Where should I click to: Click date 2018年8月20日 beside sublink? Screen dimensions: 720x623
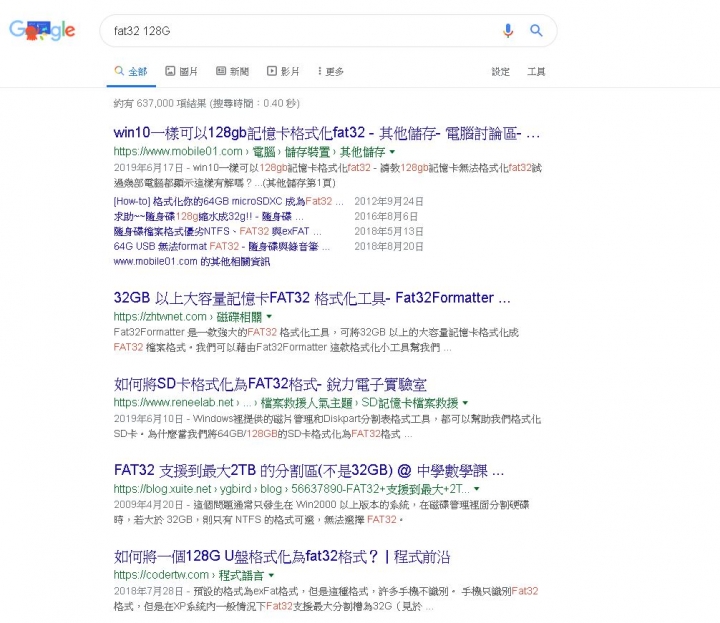tap(388, 246)
